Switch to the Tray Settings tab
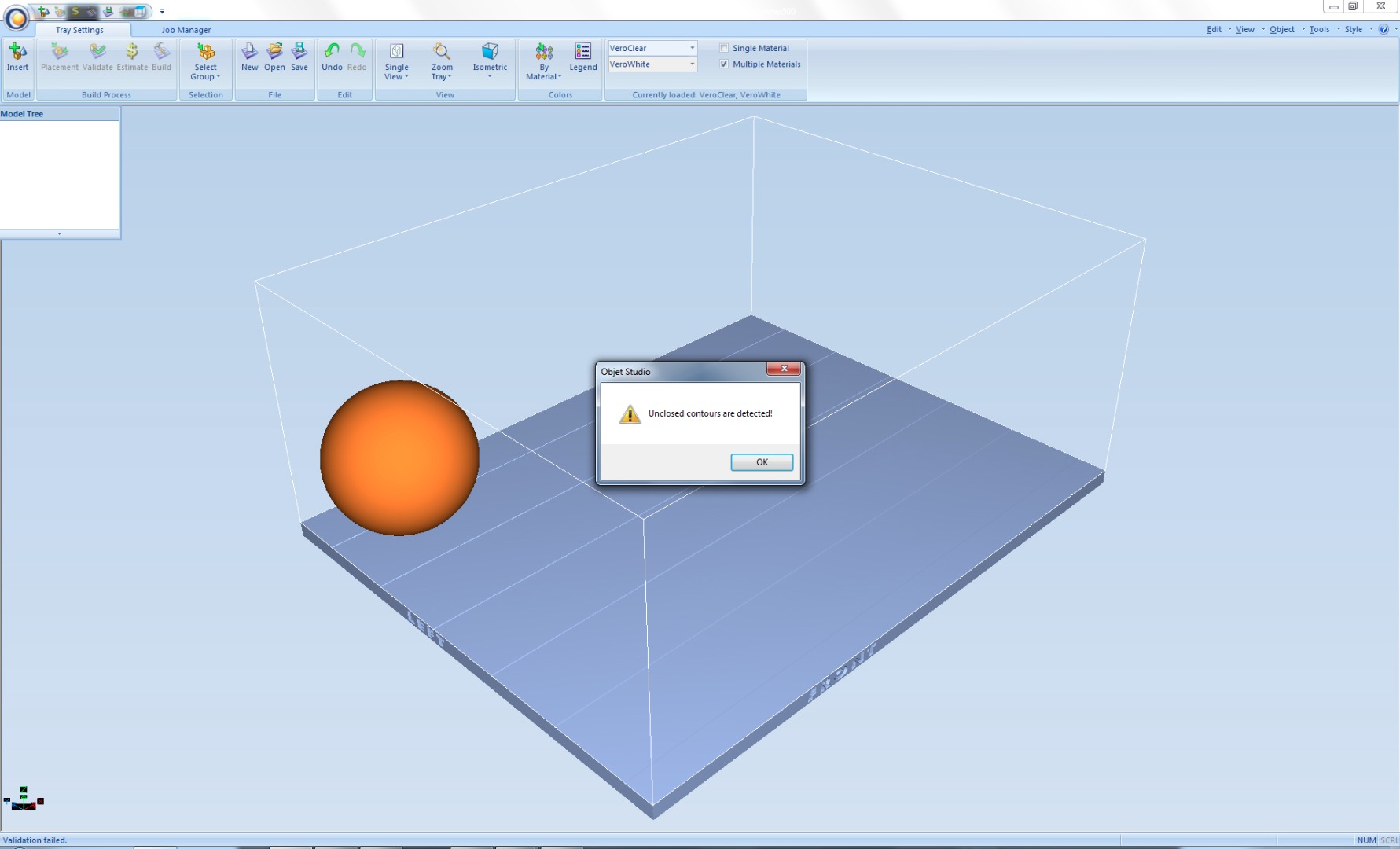 [x=79, y=30]
